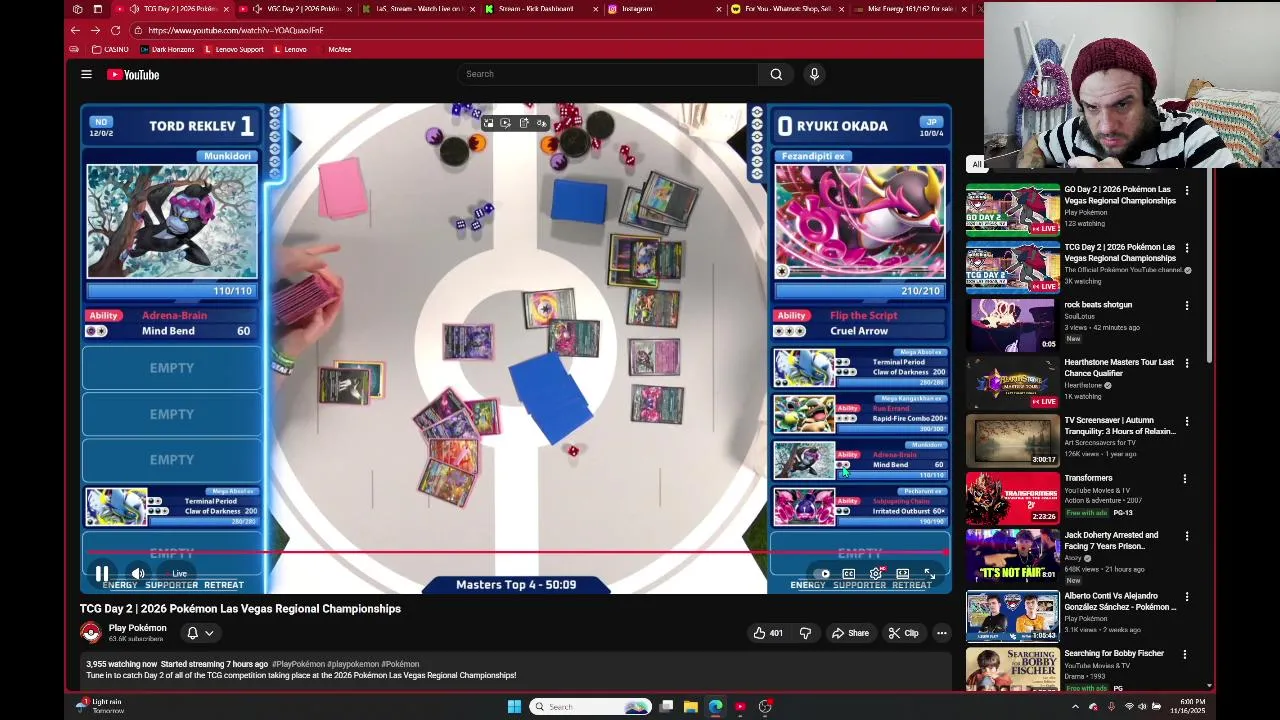Switch to the Whatnot For You tab
This screenshot has width=1280, height=720.
786,9
